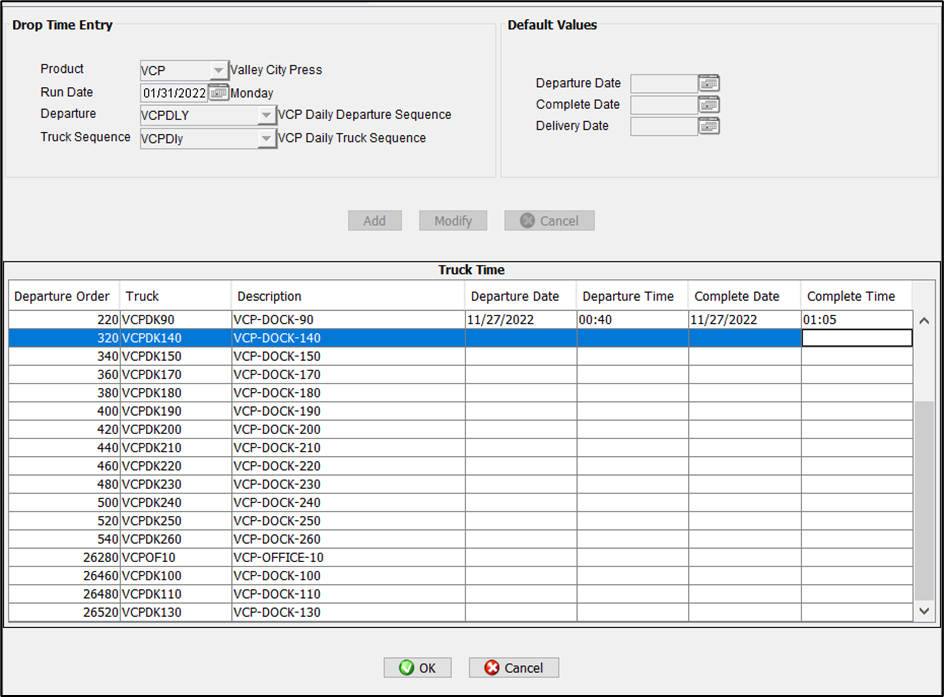Screen dimensions: 944x697
Task: Select the VCPDK90 truck row
Action: [175, 320]
